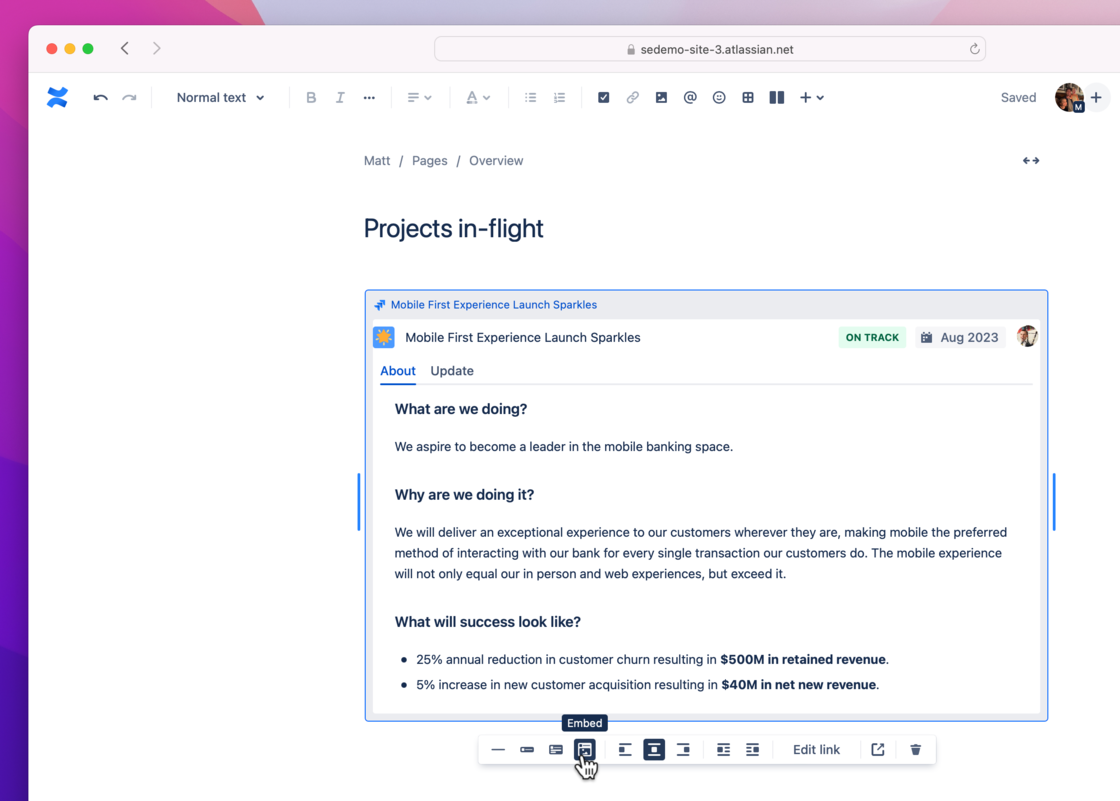Insert an action item checkbox
This screenshot has width=1120, height=801.
point(603,97)
